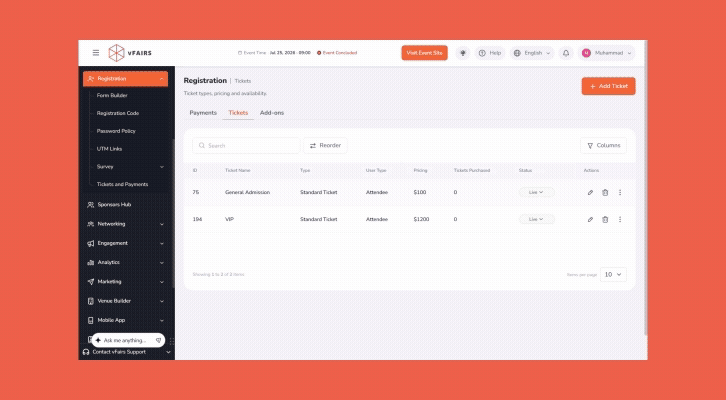Open the Muhammad account dropdown
The image size is (726, 400).
click(x=607, y=53)
